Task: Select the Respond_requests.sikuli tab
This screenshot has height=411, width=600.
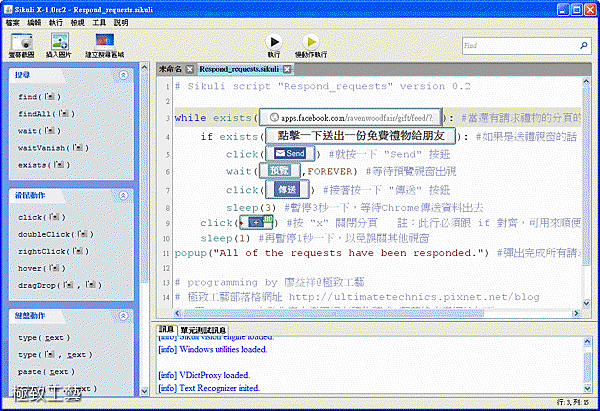Action: pos(239,69)
